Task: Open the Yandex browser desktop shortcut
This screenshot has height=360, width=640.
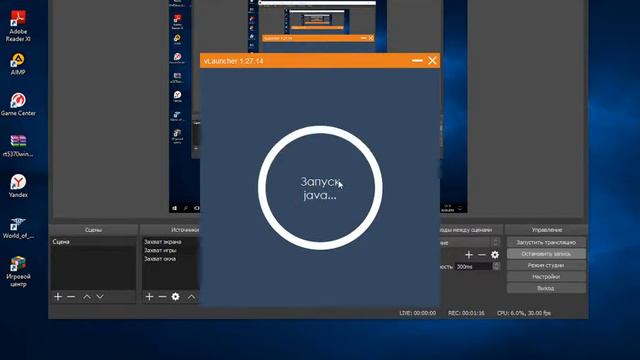Action: 18,186
